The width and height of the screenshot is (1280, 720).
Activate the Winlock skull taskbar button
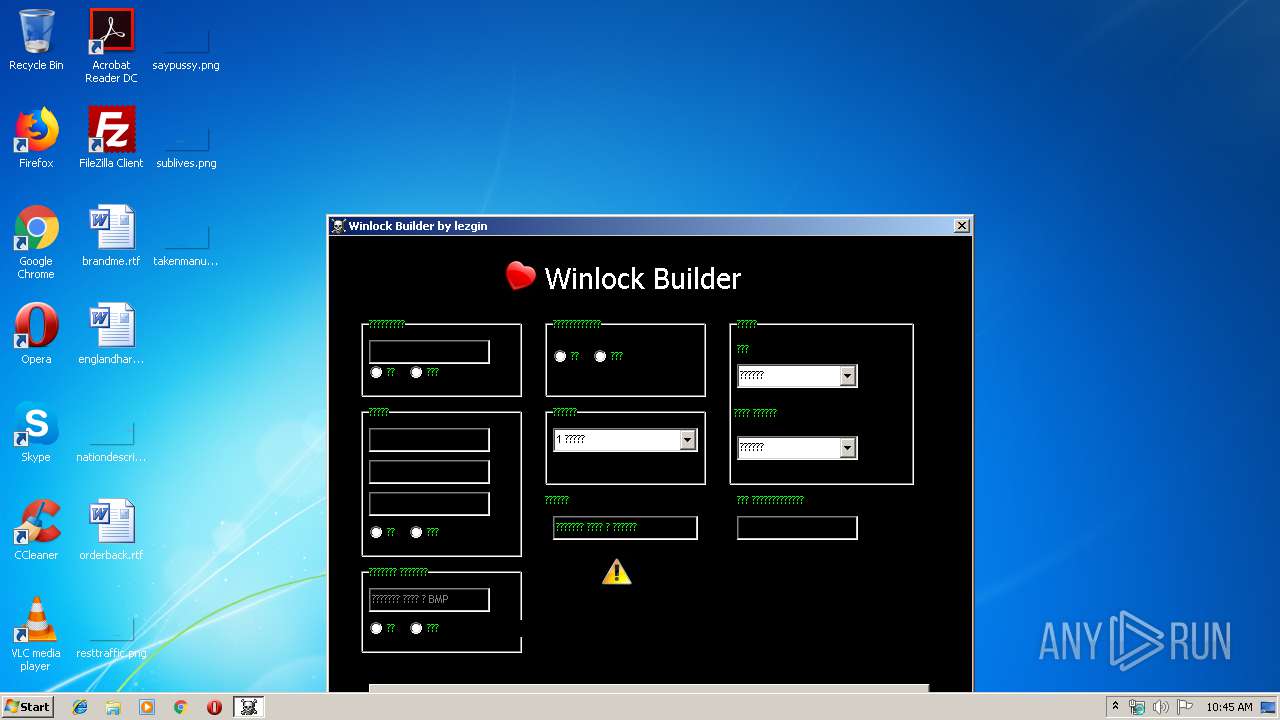point(249,707)
